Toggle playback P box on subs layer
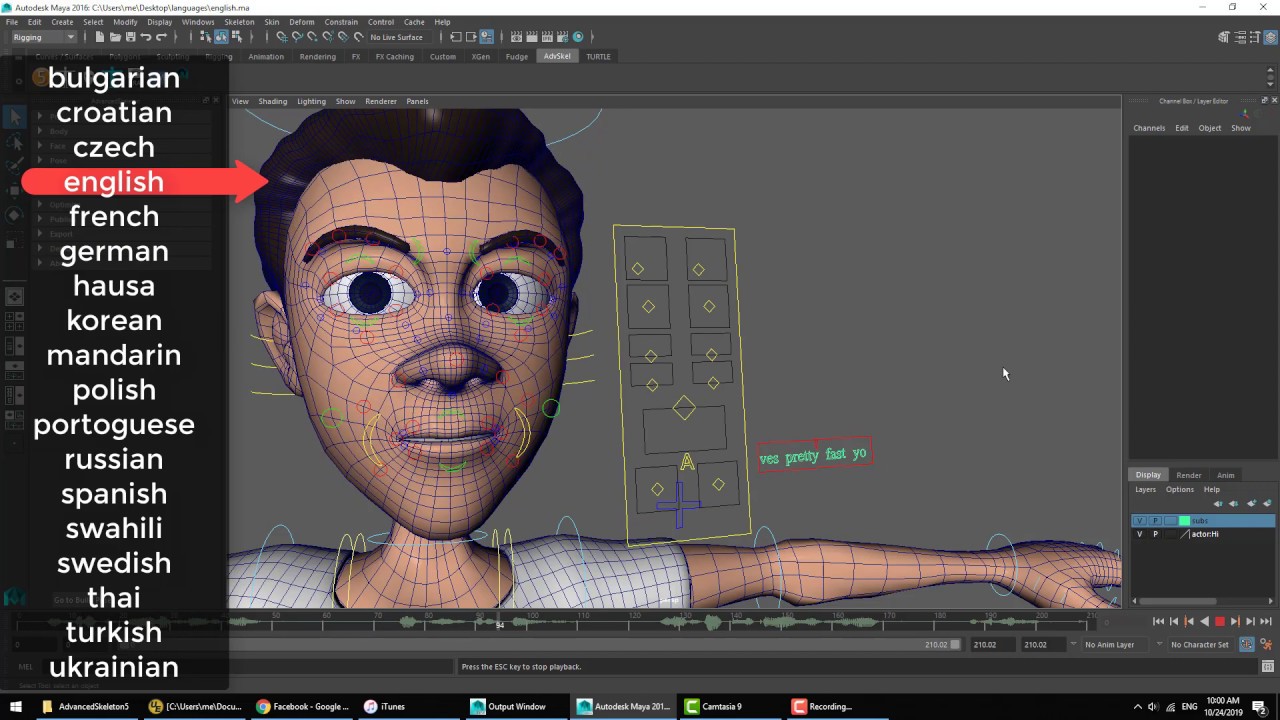The image size is (1280, 720). click(x=1155, y=521)
